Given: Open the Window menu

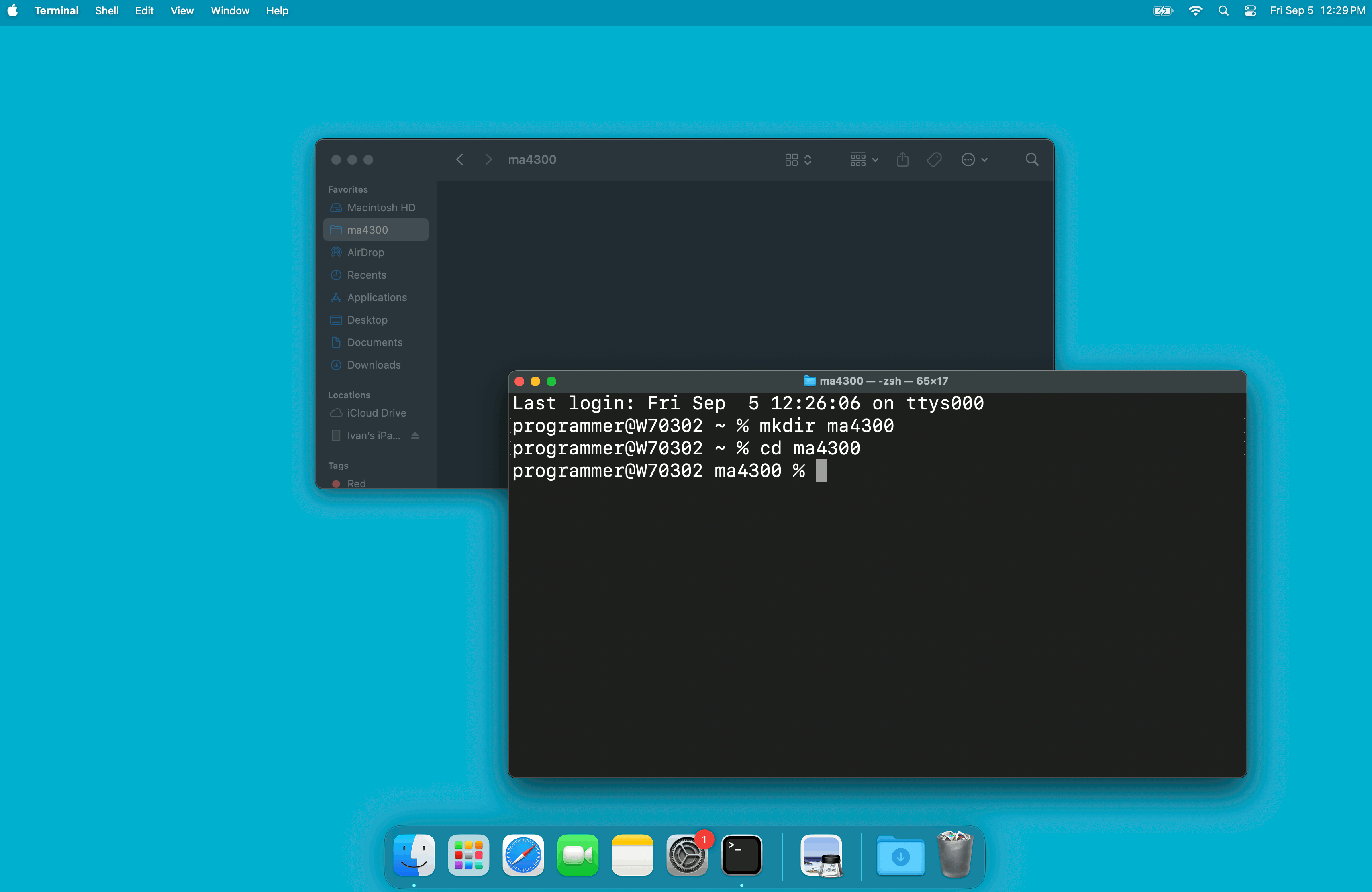Looking at the screenshot, I should coord(229,10).
